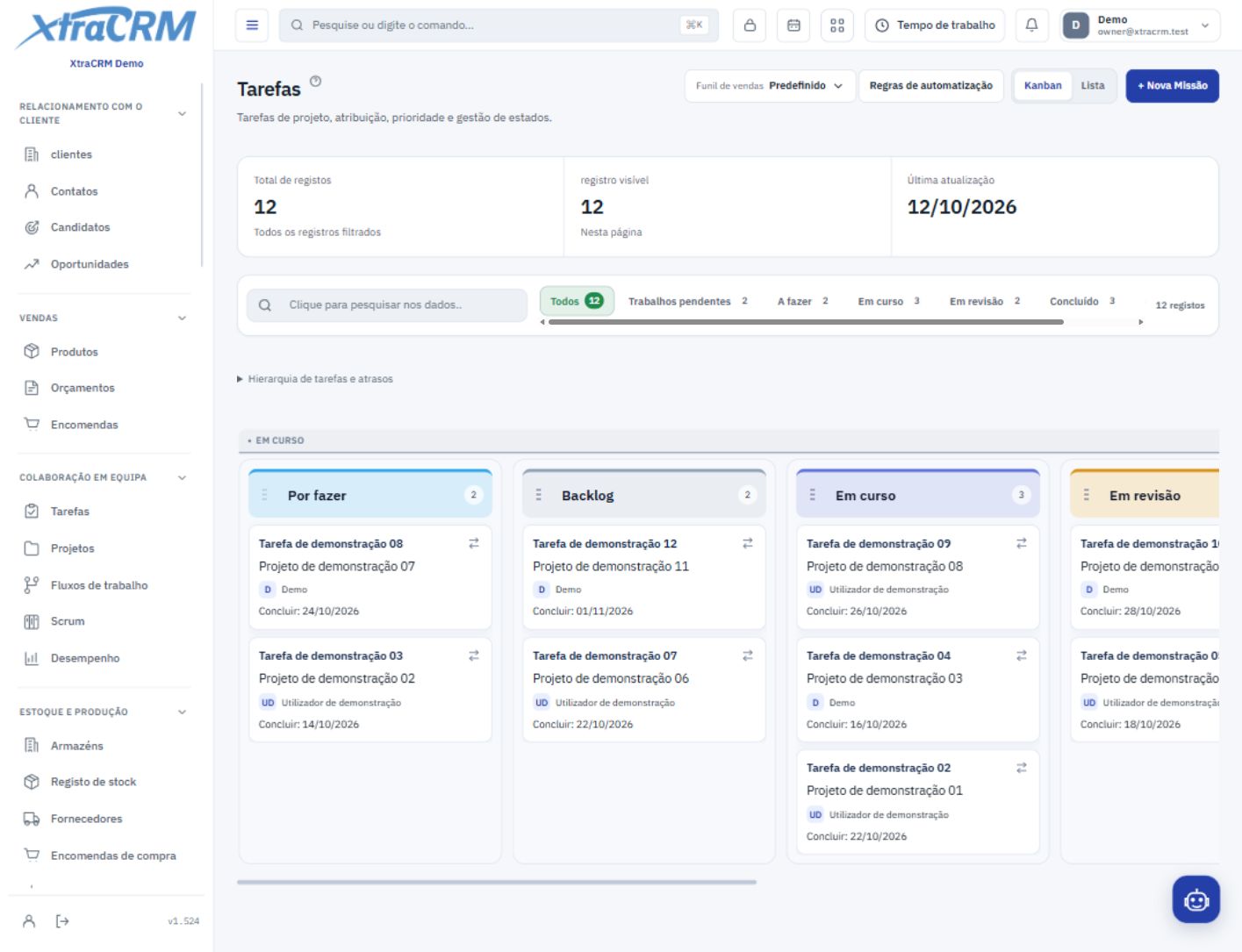This screenshot has height=952, width=1242.
Task: Open Projetos in the sidebar
Action: click(x=105, y=548)
